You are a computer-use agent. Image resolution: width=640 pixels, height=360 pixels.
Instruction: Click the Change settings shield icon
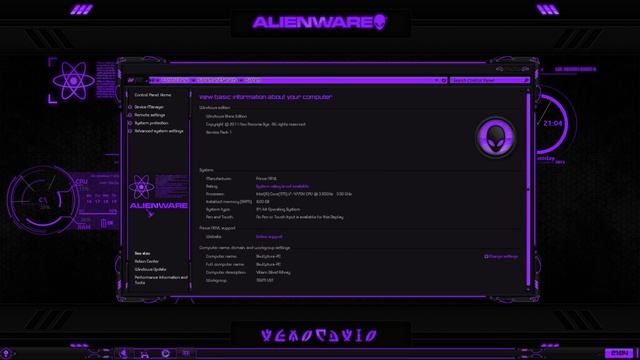pyautogui.click(x=486, y=257)
